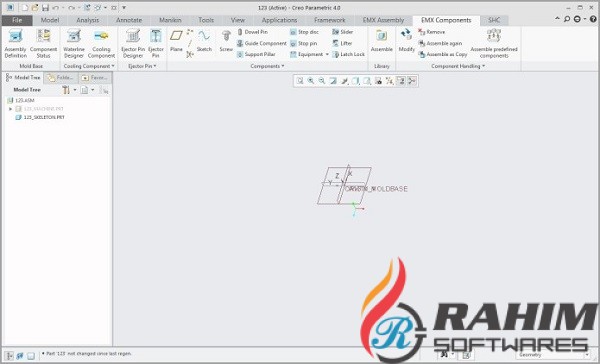The height and width of the screenshot is (364, 600).
Task: Switch to the Folder browser tab
Action: pos(61,78)
